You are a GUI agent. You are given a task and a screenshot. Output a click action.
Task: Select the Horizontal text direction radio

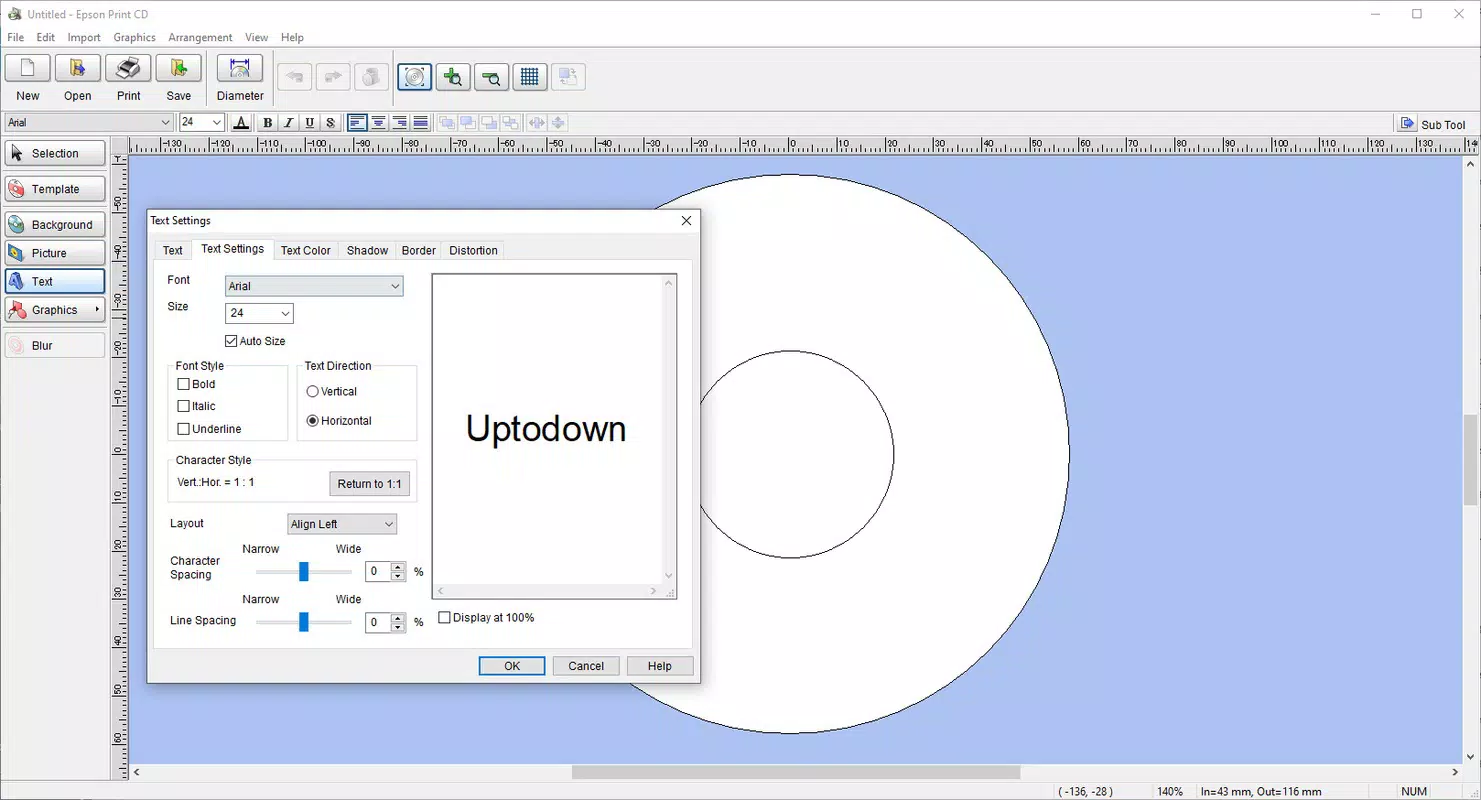coord(313,421)
